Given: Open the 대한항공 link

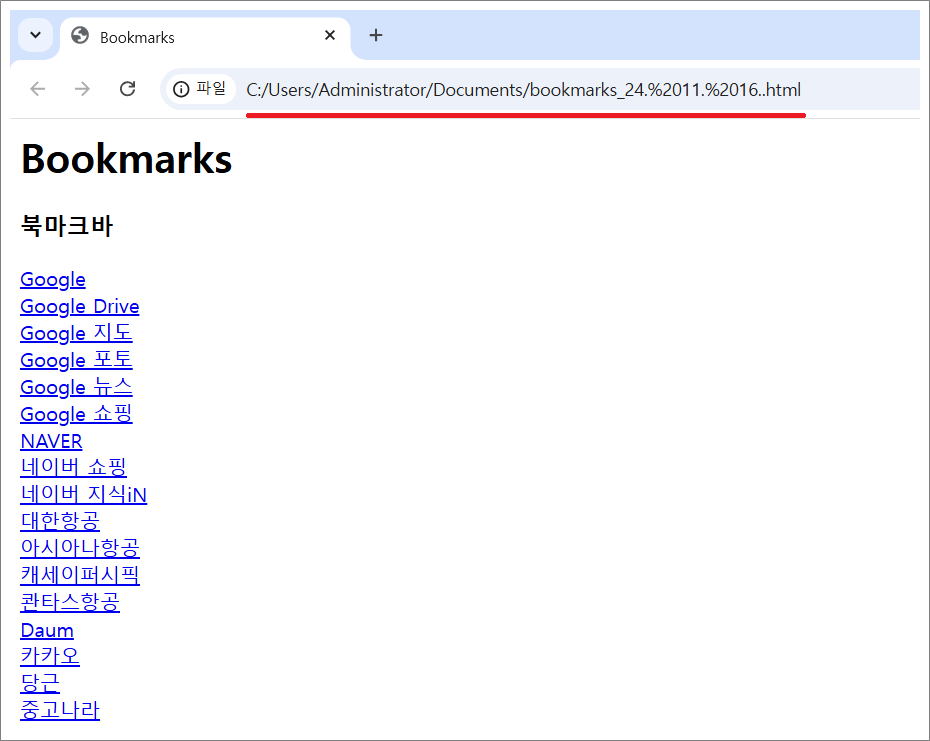Looking at the screenshot, I should point(60,521).
